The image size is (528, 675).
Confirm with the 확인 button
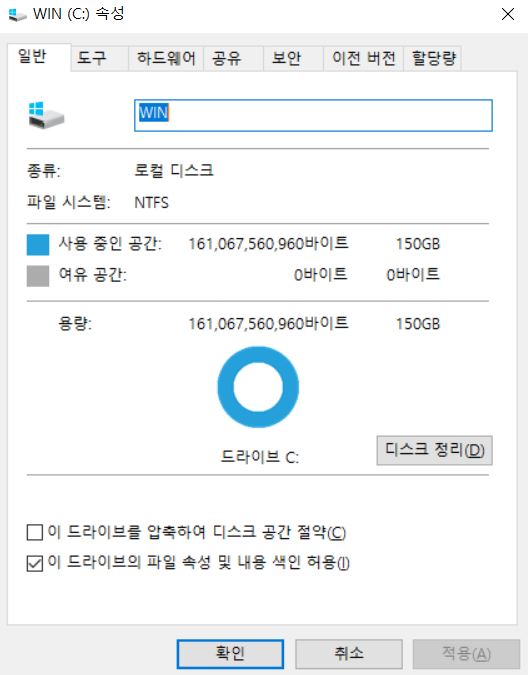point(230,654)
